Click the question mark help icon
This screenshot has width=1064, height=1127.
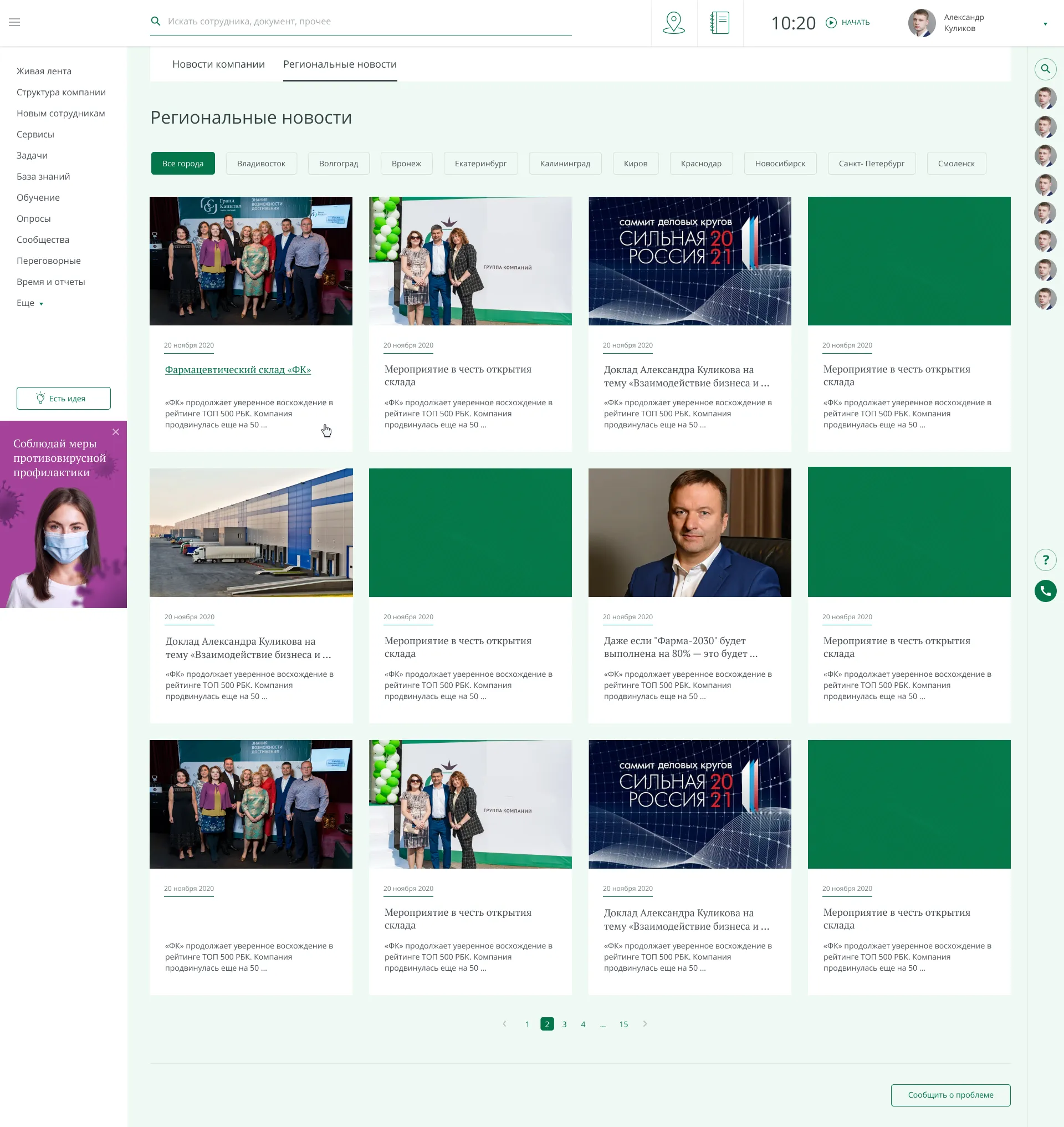[1045, 560]
